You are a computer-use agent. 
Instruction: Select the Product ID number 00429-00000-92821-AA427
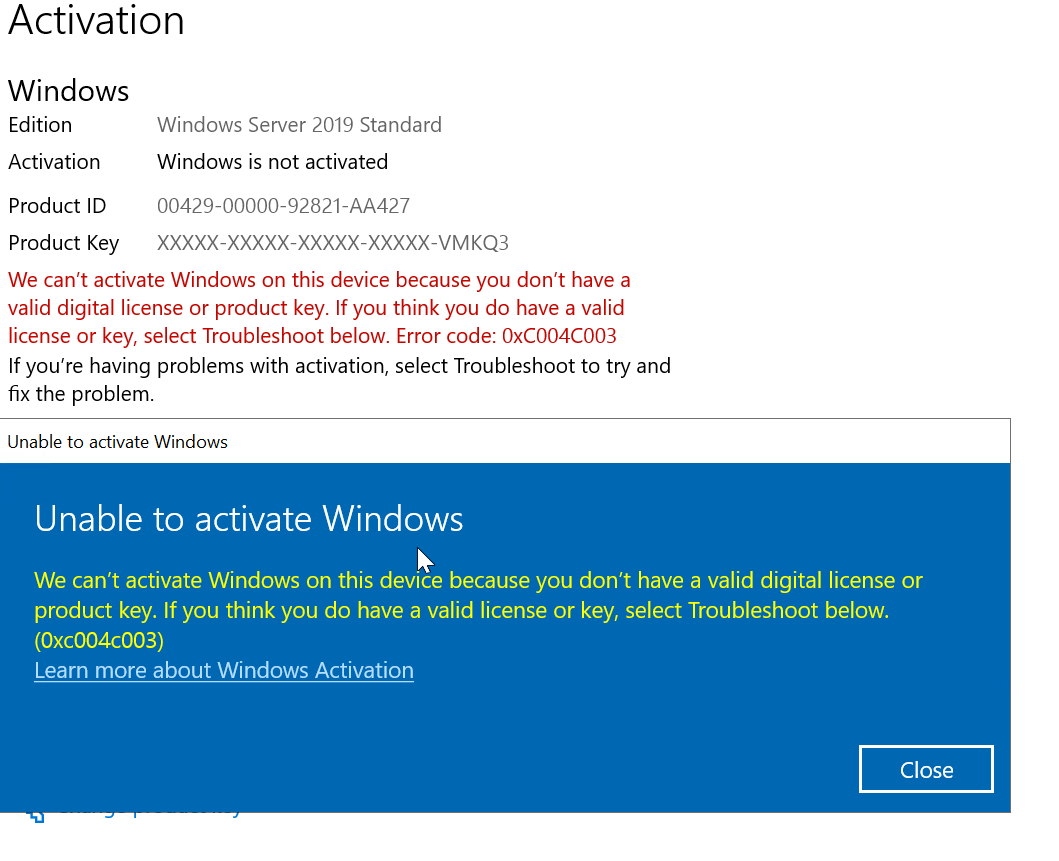[x=283, y=206]
